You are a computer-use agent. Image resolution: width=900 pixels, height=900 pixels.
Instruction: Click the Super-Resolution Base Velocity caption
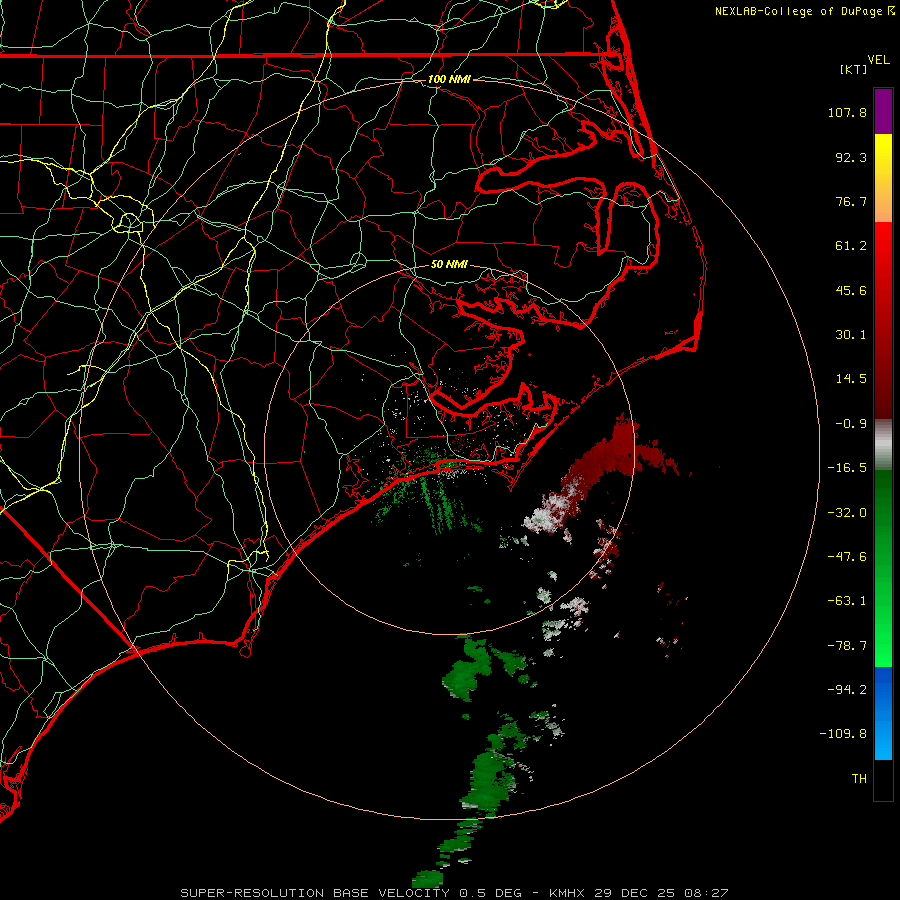[x=454, y=893]
